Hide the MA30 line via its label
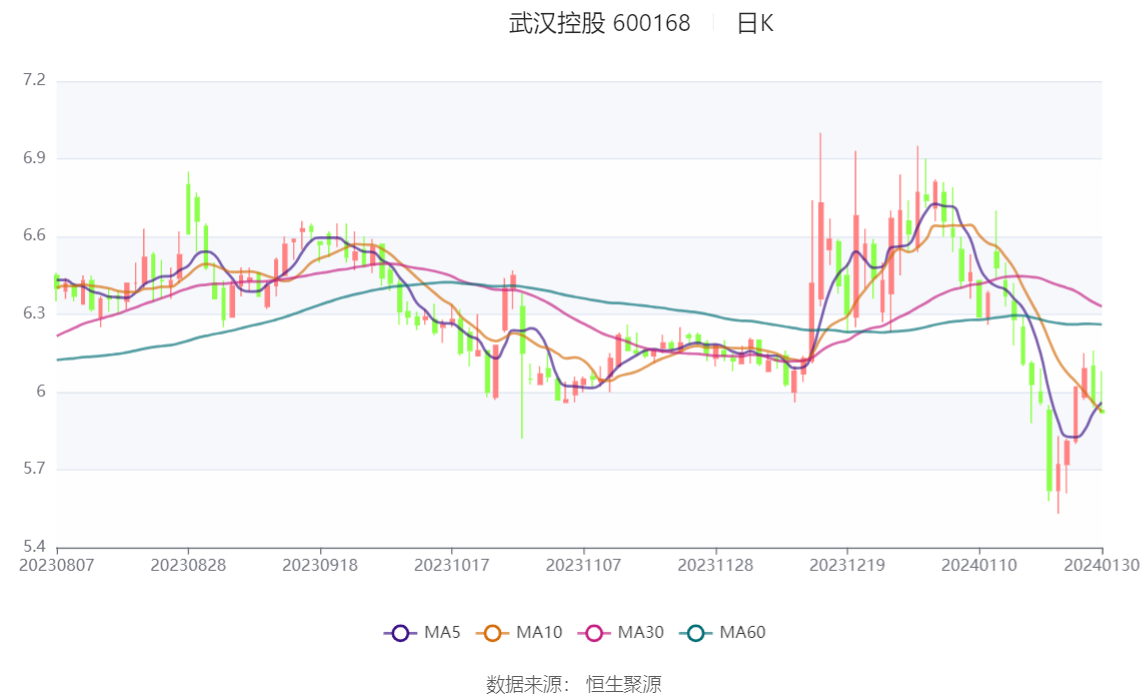This screenshot has height=699, width=1148. tap(641, 632)
